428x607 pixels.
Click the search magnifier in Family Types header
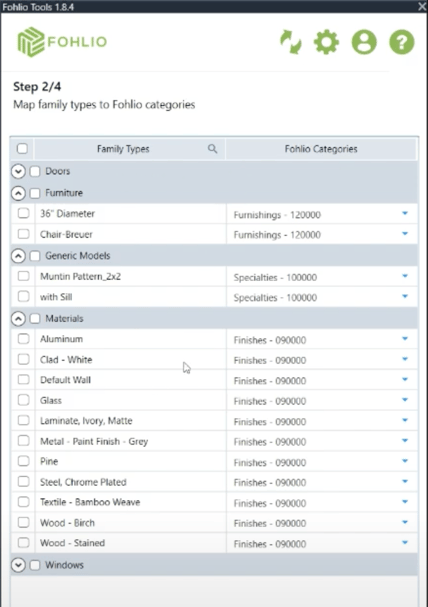click(212, 149)
